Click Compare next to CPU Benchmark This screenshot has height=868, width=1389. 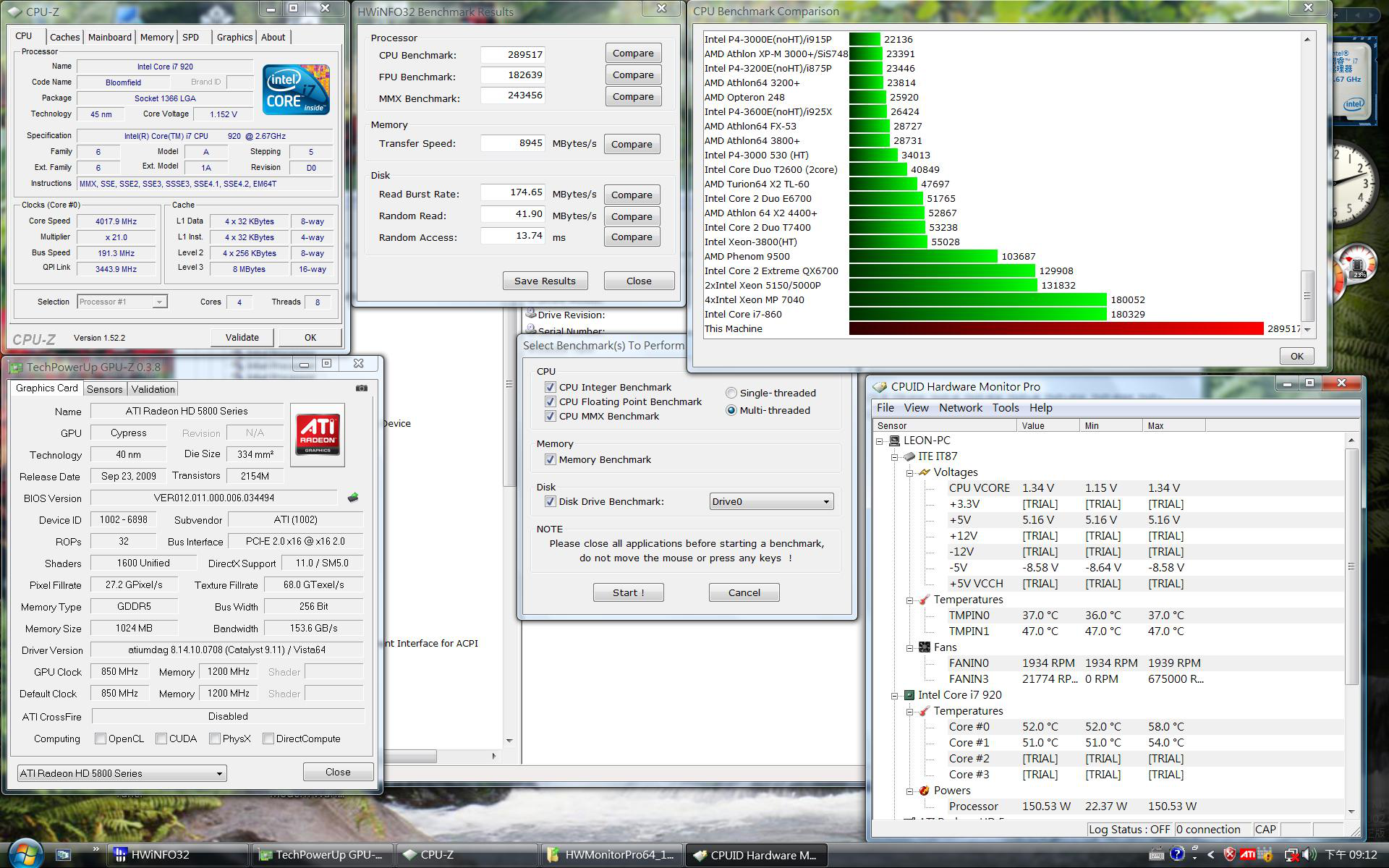(x=633, y=54)
